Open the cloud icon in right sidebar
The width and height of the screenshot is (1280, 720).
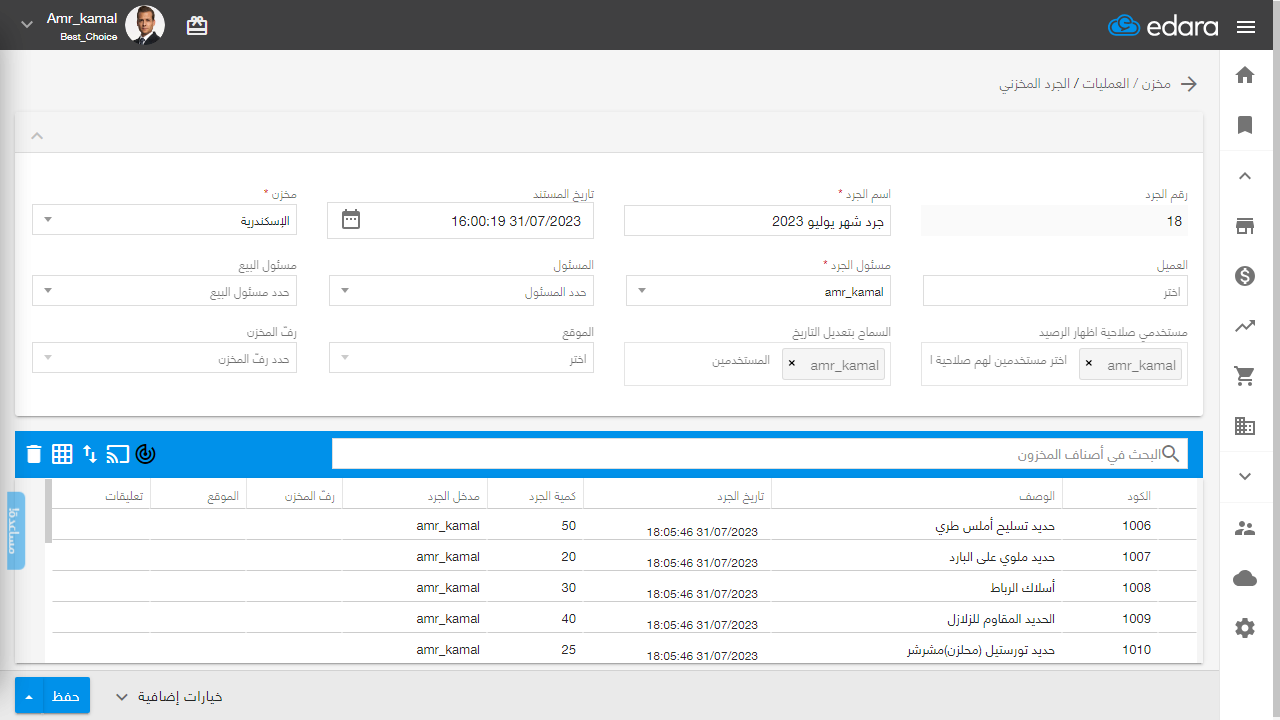click(x=1245, y=578)
